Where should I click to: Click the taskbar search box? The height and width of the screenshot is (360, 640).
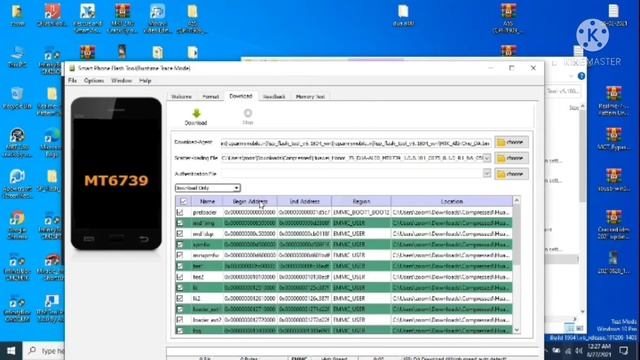click(x=44, y=351)
